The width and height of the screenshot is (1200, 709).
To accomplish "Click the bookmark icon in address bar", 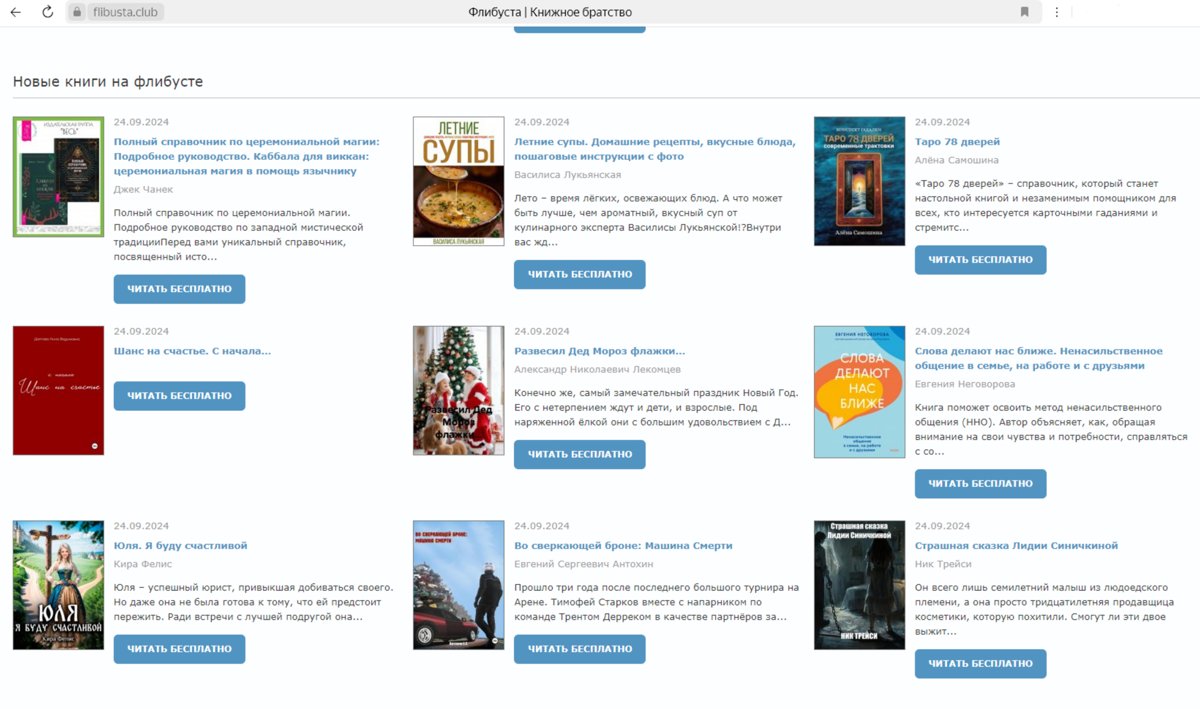I will coord(1024,12).
